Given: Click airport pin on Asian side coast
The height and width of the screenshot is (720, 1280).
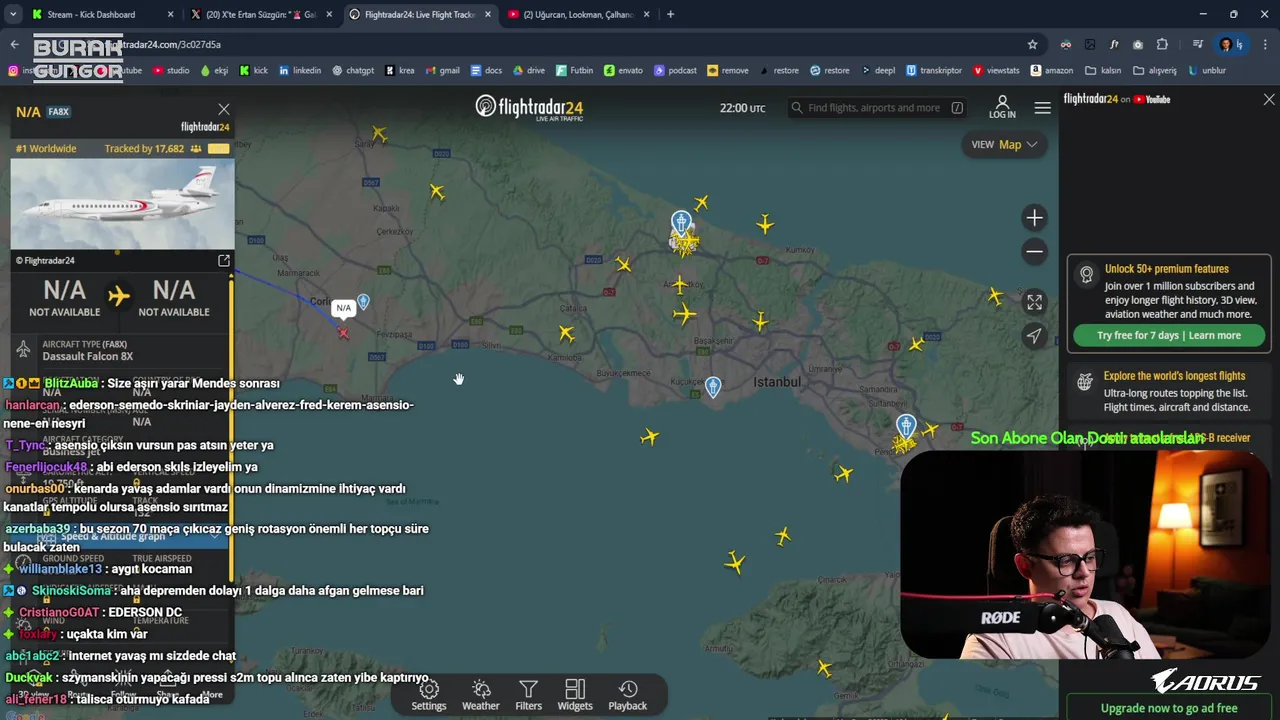Looking at the screenshot, I should pyautogui.click(x=906, y=427).
